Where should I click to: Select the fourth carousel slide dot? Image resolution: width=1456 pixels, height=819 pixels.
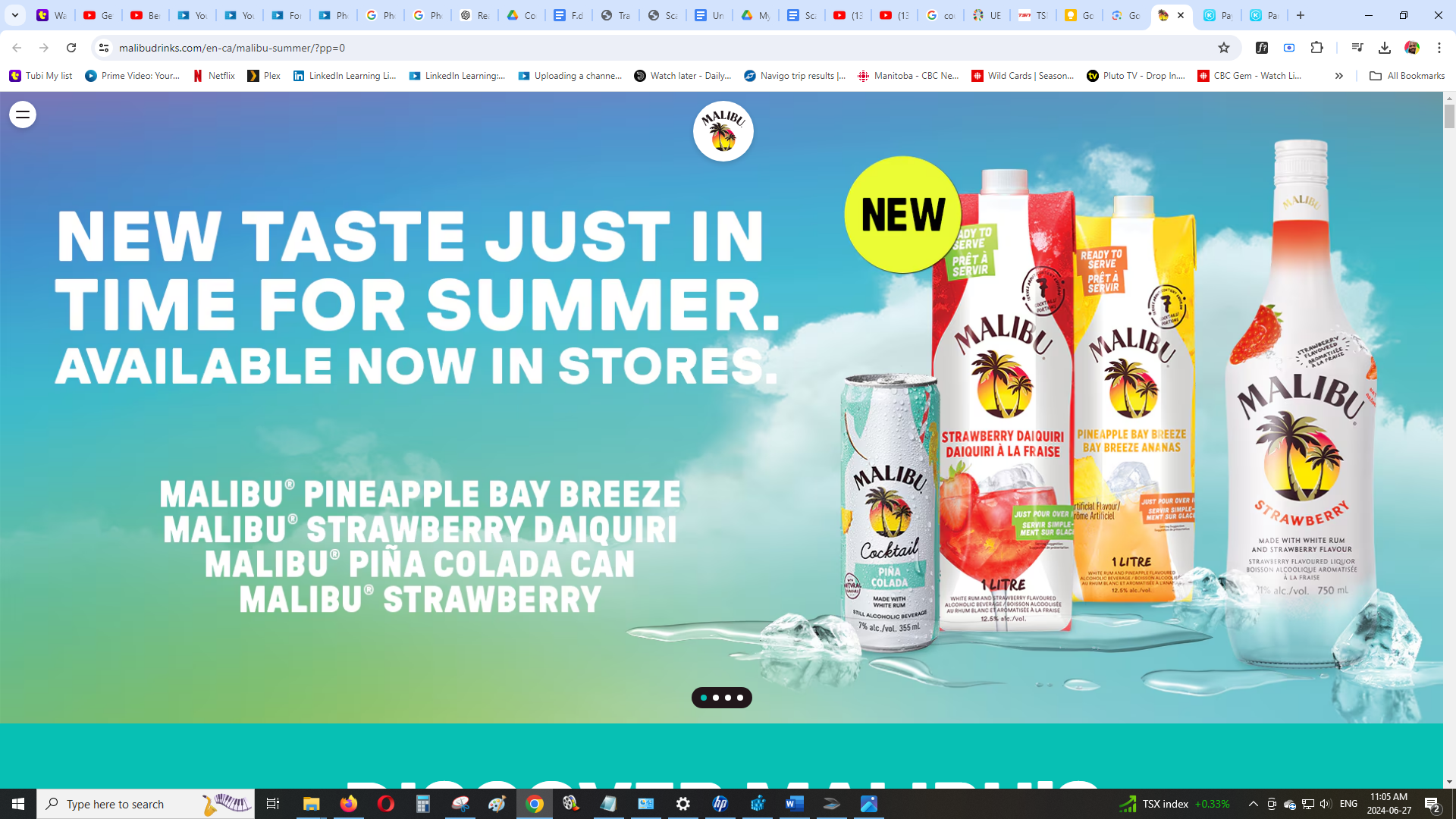[x=740, y=698]
